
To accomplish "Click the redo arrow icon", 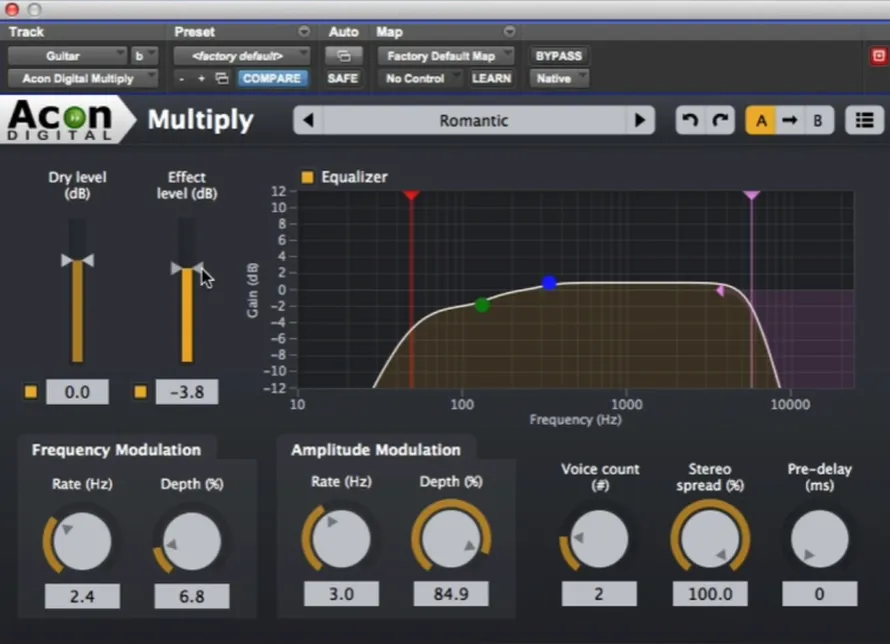I will 720,120.
